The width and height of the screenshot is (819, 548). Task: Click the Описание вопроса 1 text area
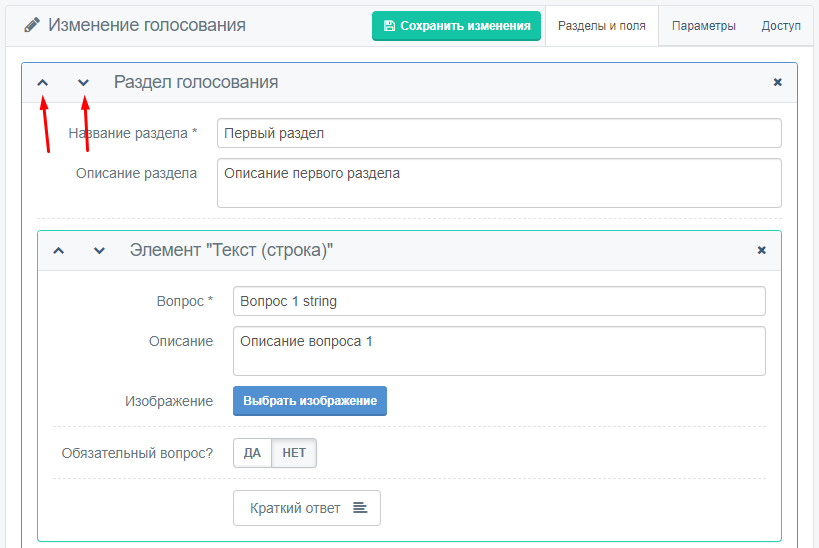499,351
